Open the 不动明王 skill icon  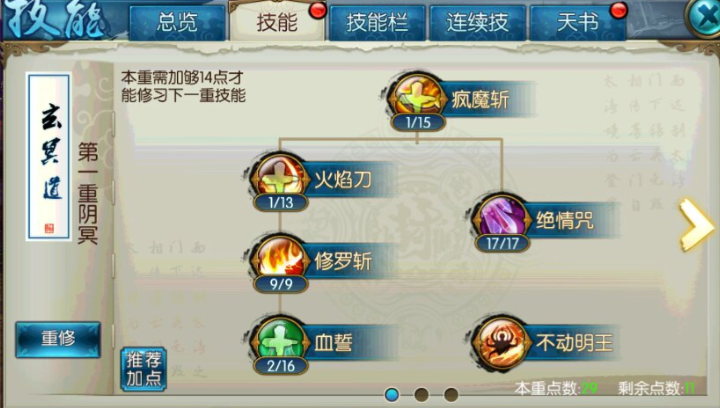pyautogui.click(x=501, y=341)
